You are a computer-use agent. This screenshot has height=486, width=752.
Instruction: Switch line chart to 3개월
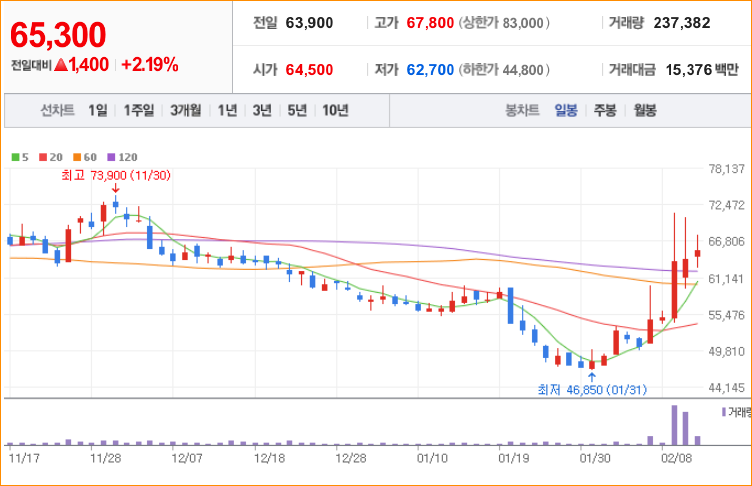(x=186, y=110)
